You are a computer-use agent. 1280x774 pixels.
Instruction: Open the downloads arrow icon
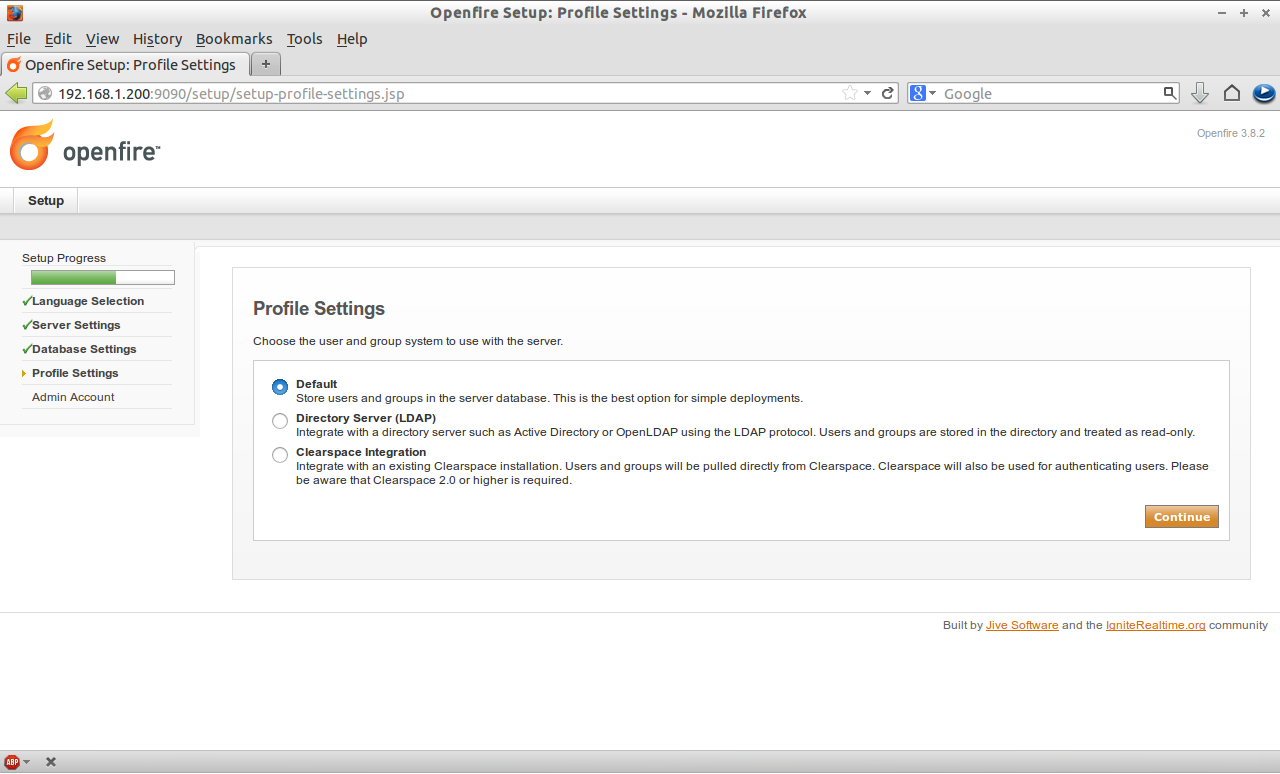1200,93
